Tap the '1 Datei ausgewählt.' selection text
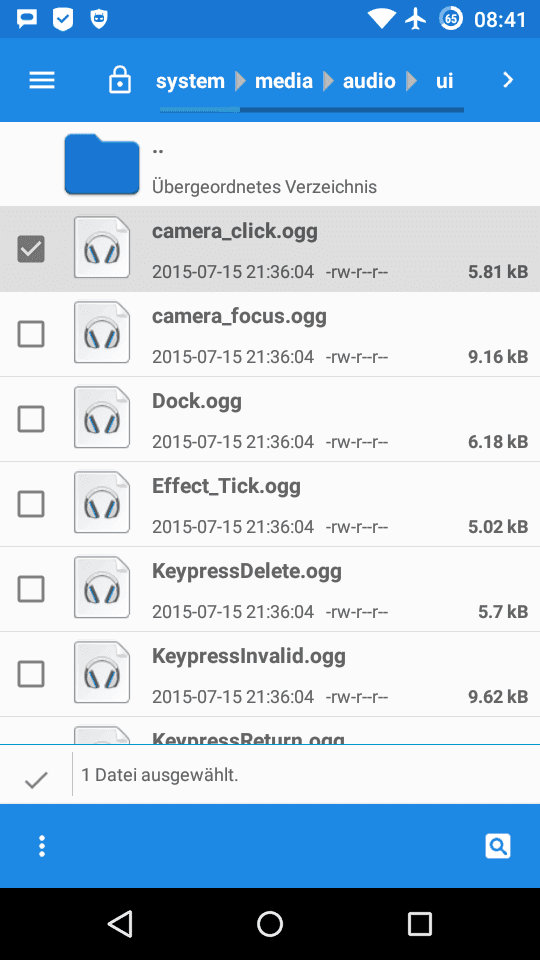 coord(159,774)
